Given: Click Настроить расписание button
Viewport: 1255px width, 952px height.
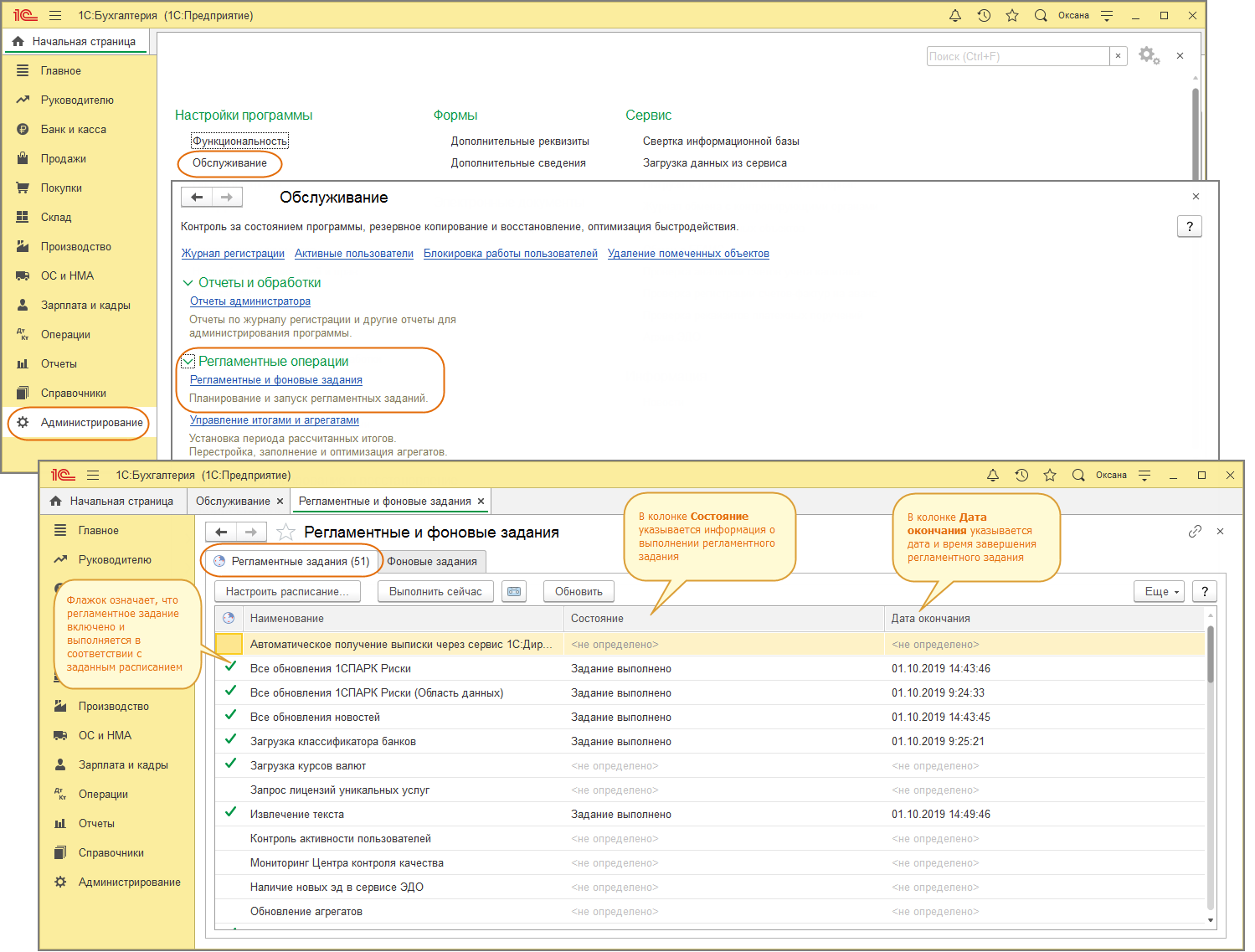Looking at the screenshot, I should (x=287, y=591).
